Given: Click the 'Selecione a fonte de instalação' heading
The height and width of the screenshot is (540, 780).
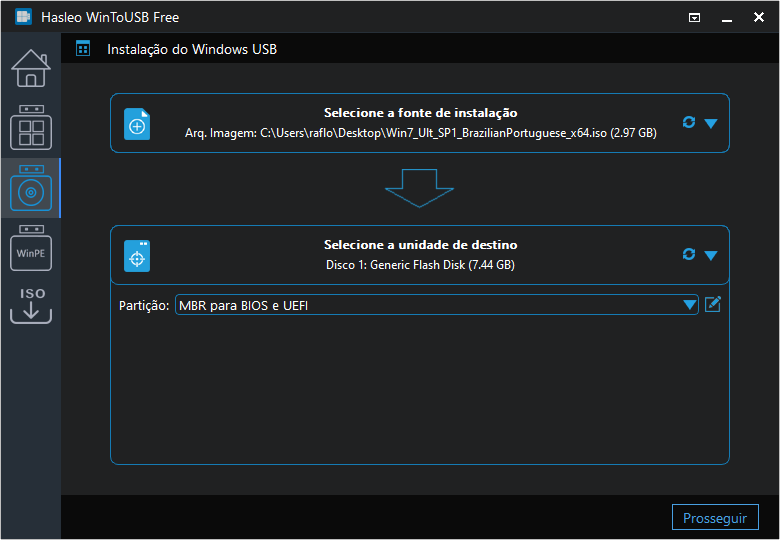Looking at the screenshot, I should [420, 113].
